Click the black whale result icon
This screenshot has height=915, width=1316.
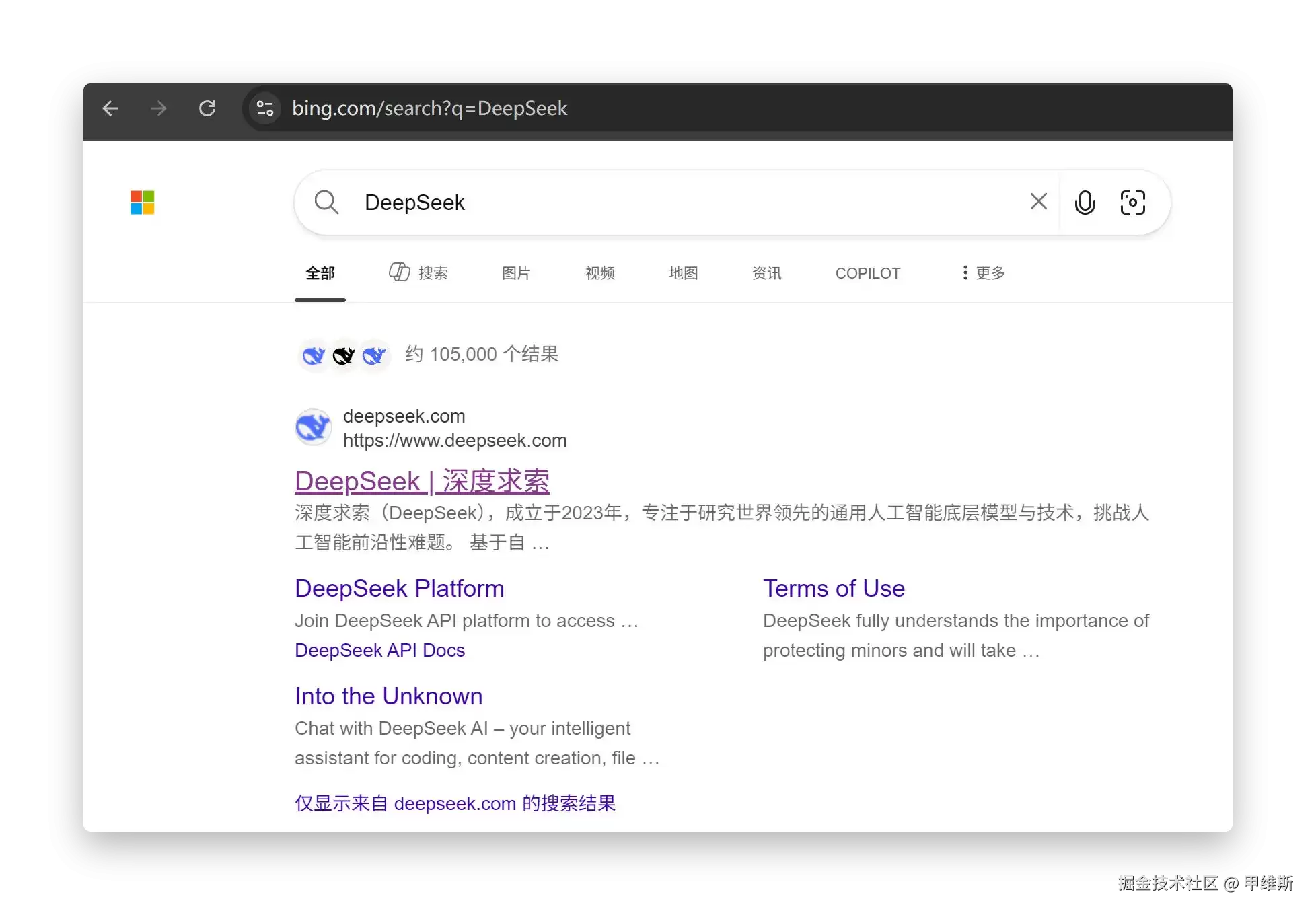point(343,355)
